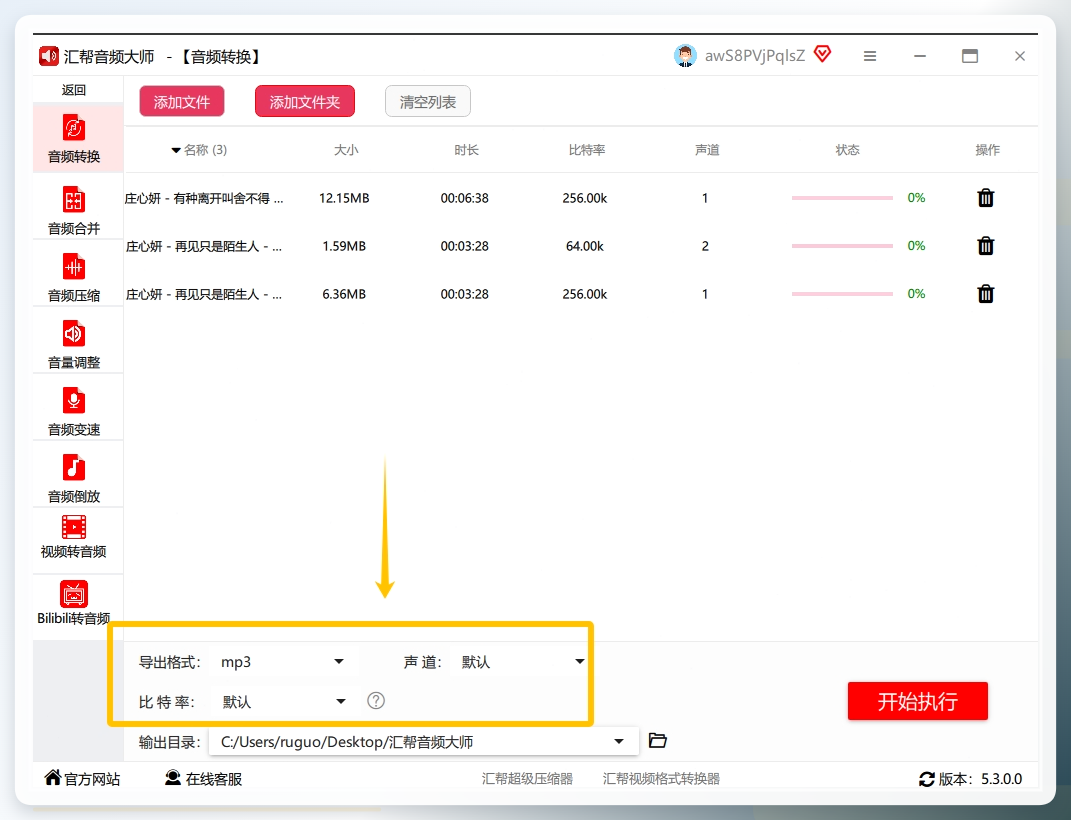Select the 6.36MB 庄心妍 - 再见只是陌生人 file name
Viewport: 1071px width, 820px height.
204,294
